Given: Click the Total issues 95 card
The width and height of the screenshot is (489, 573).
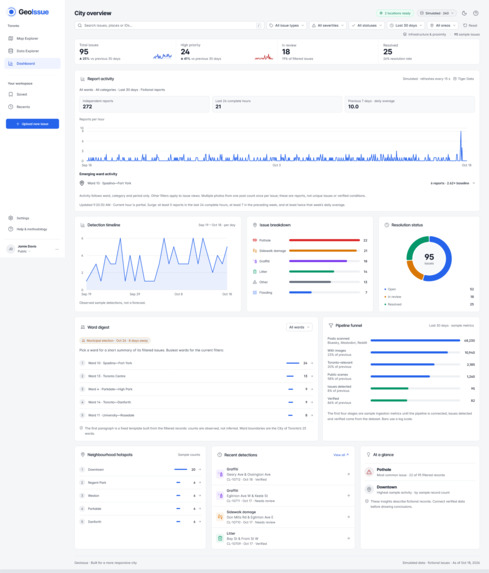Looking at the screenshot, I should coord(126,52).
